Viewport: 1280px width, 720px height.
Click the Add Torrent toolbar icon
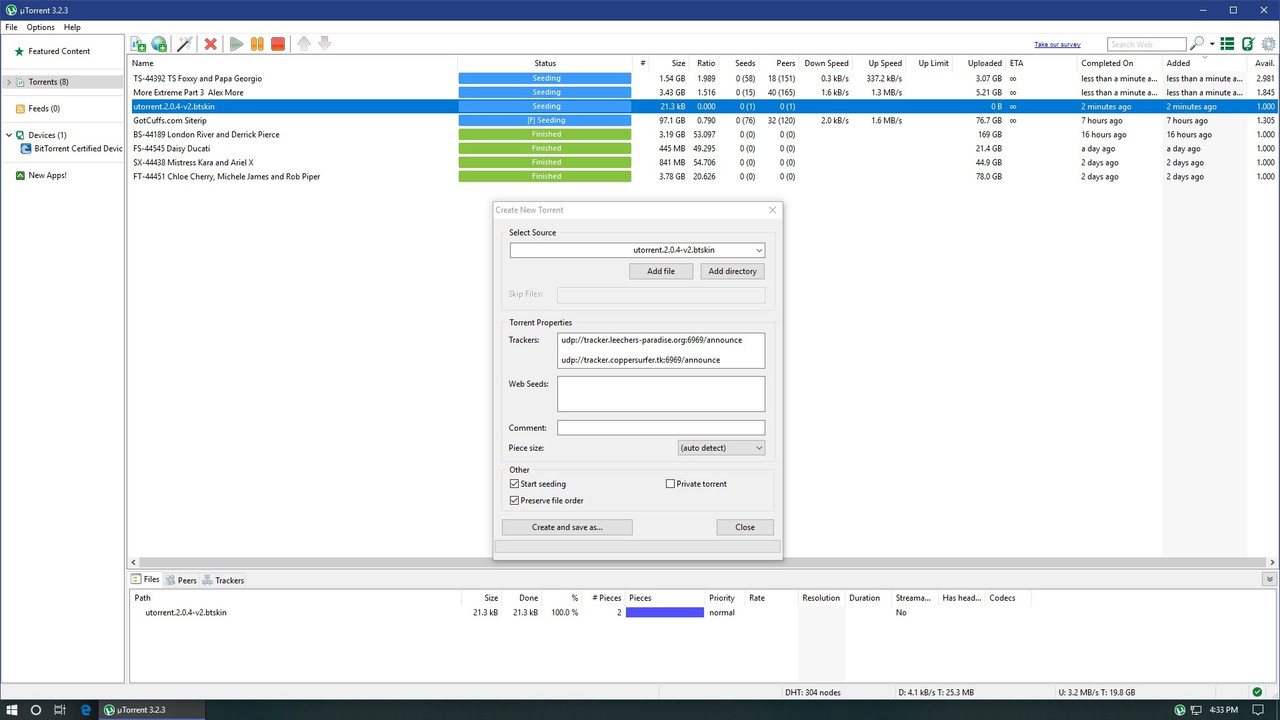coord(139,44)
